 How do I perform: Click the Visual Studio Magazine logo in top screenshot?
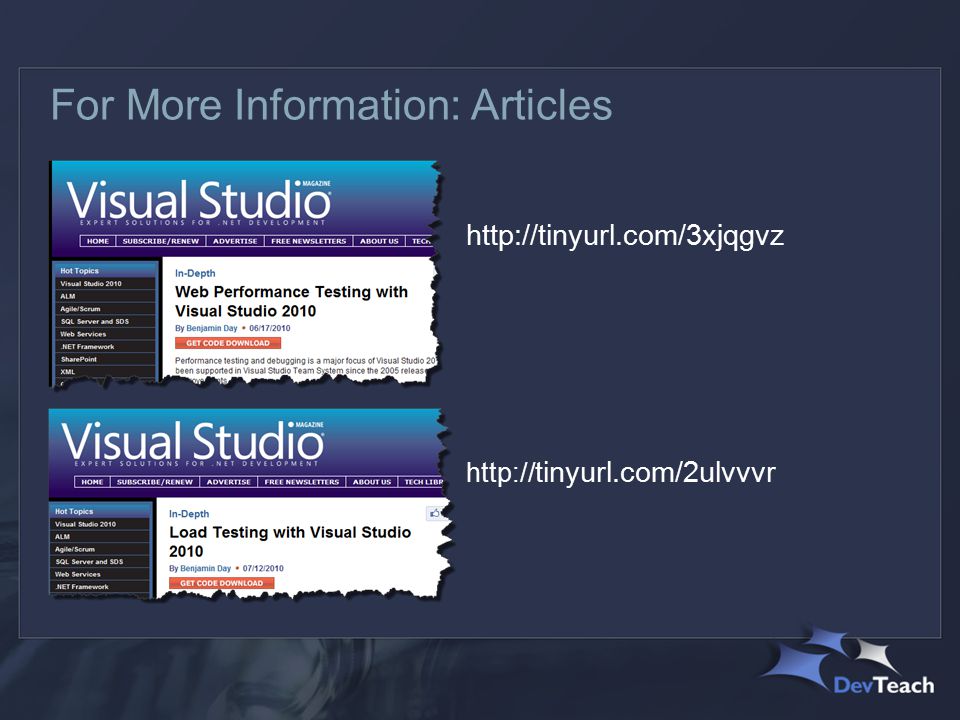pos(199,201)
